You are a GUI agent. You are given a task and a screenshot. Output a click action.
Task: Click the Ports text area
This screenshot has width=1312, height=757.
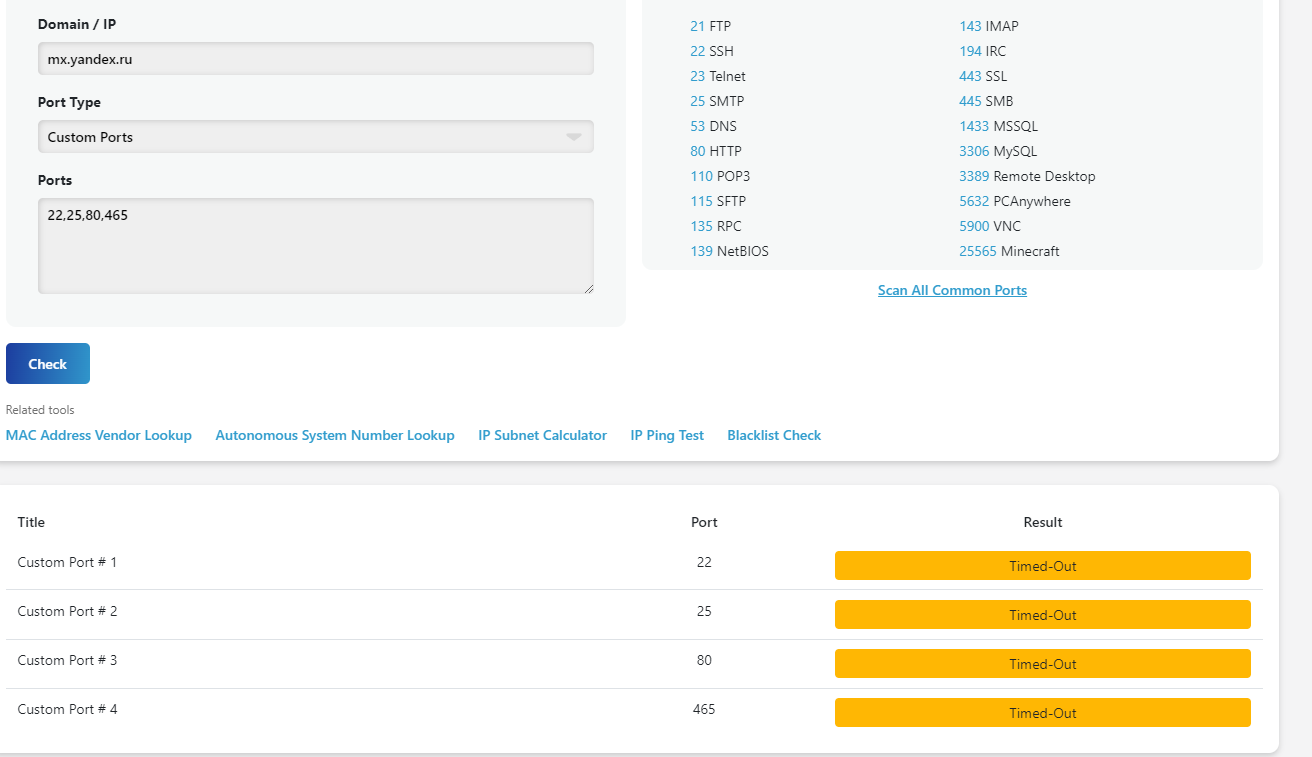[x=316, y=246]
